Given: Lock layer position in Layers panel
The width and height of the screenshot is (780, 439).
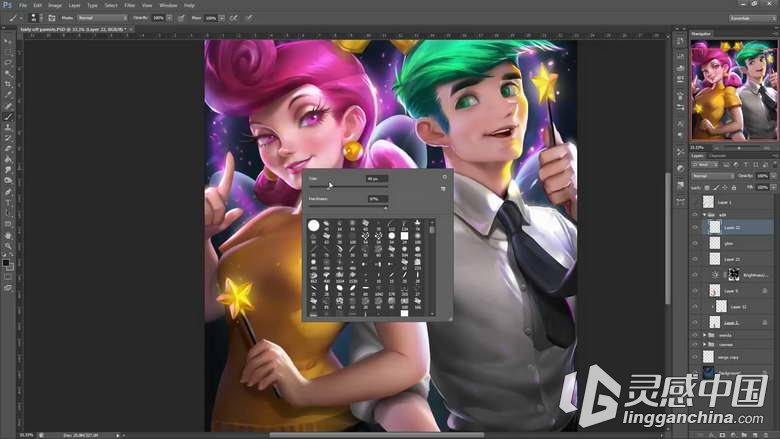Looking at the screenshot, I should [x=725, y=187].
